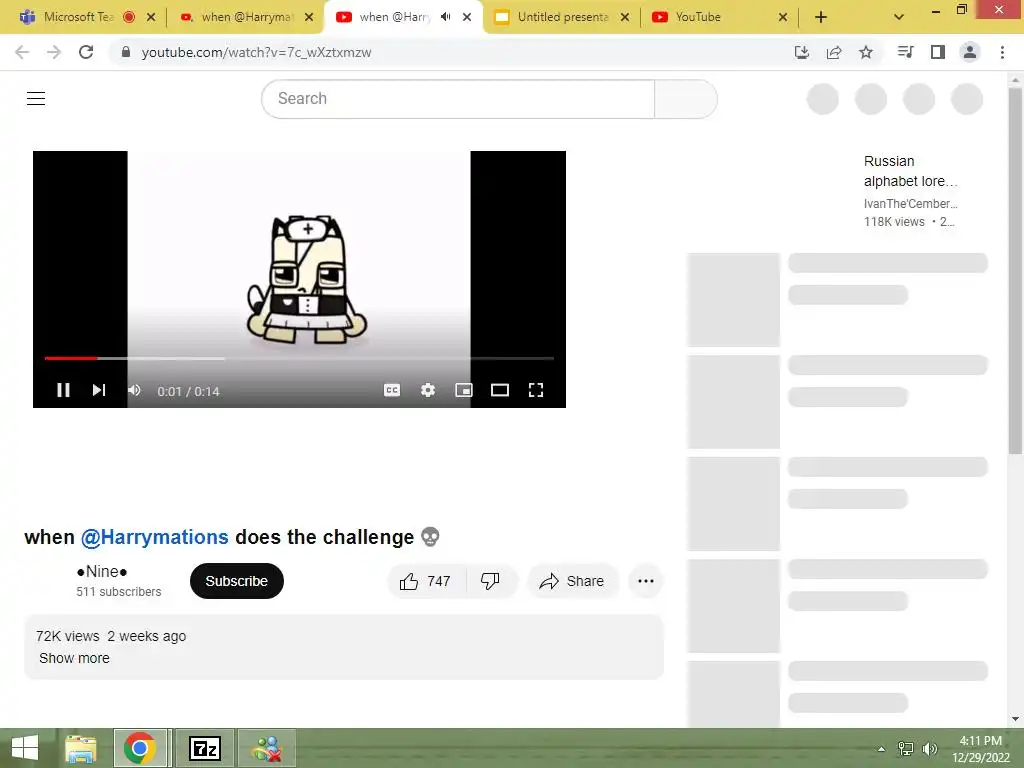1024x768 pixels.
Task: Open a new browser tab
Action: point(821,17)
